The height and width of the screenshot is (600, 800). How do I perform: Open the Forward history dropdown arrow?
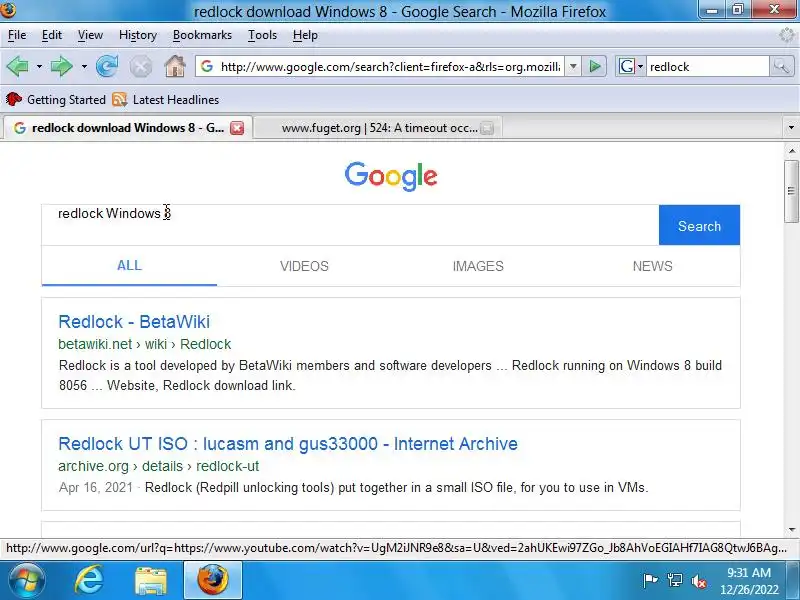pos(84,67)
